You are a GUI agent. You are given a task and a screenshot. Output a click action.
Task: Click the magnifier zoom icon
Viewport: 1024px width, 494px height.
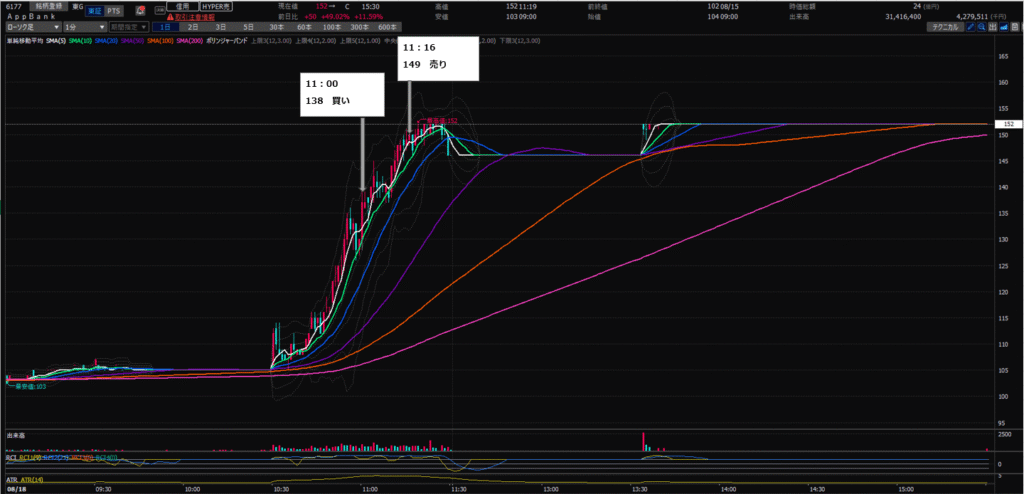pyautogui.click(x=982, y=27)
